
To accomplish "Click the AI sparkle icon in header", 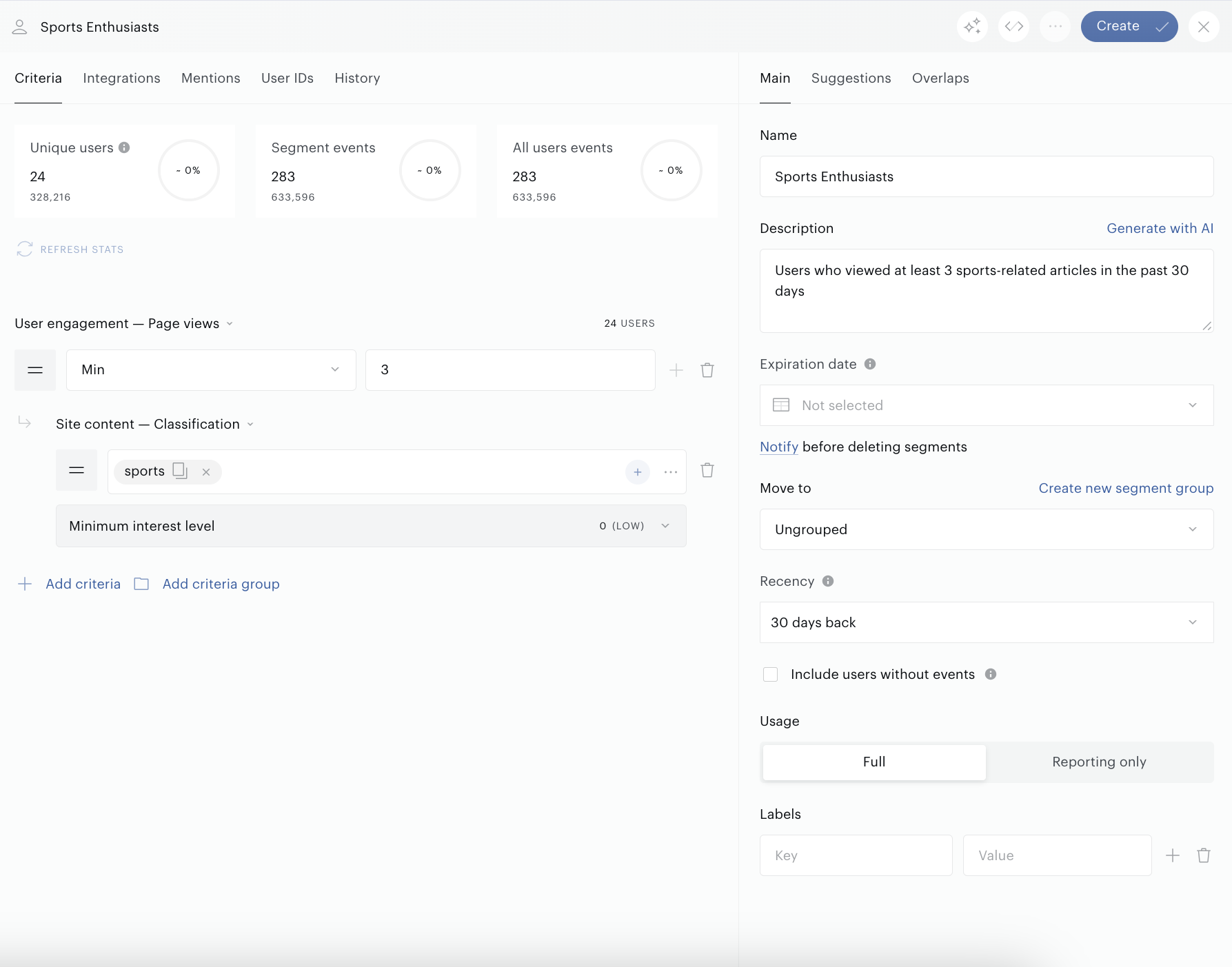I will click(972, 26).
